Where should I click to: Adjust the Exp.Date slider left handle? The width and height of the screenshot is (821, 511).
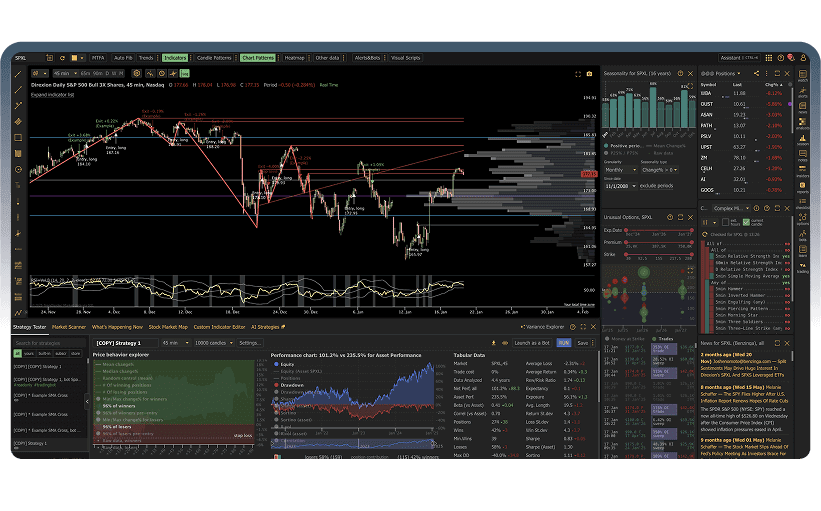coord(626,230)
